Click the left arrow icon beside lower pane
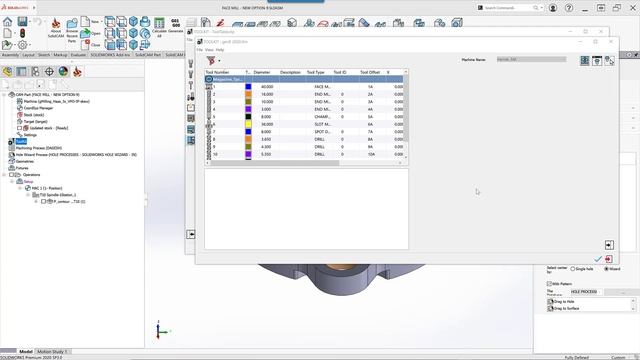 (x=191, y=234)
